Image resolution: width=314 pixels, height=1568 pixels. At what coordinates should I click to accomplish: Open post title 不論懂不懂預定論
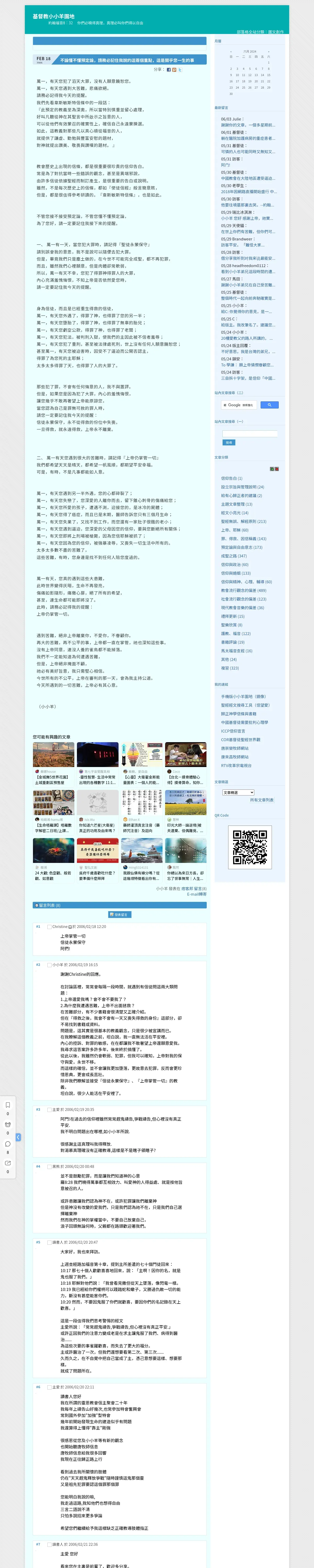click(x=127, y=61)
